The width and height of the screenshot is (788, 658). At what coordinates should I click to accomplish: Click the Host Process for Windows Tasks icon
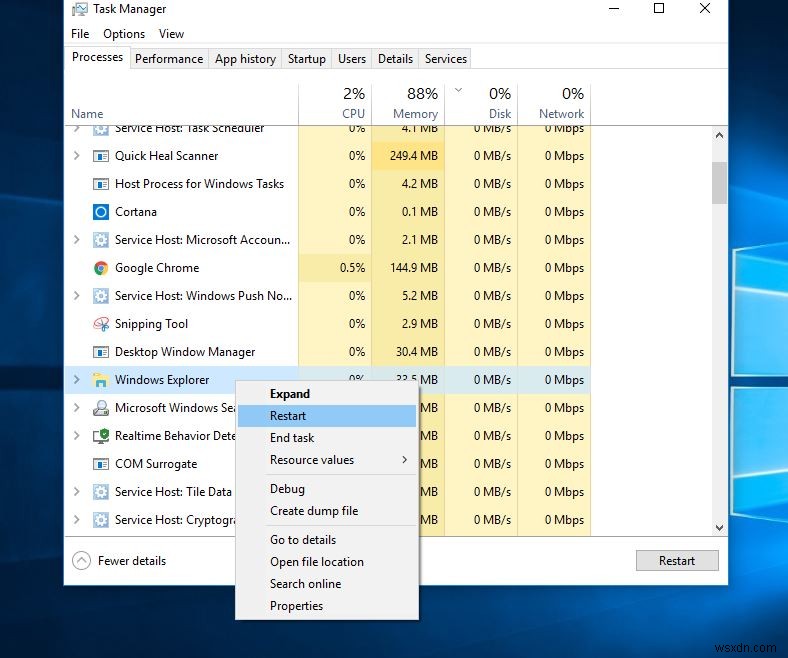[101, 184]
